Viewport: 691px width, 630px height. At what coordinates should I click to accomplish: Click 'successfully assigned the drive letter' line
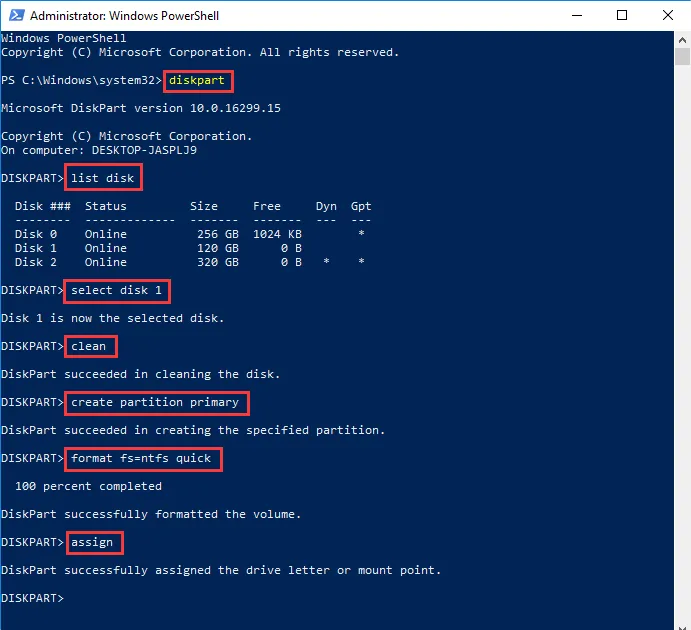click(221, 570)
